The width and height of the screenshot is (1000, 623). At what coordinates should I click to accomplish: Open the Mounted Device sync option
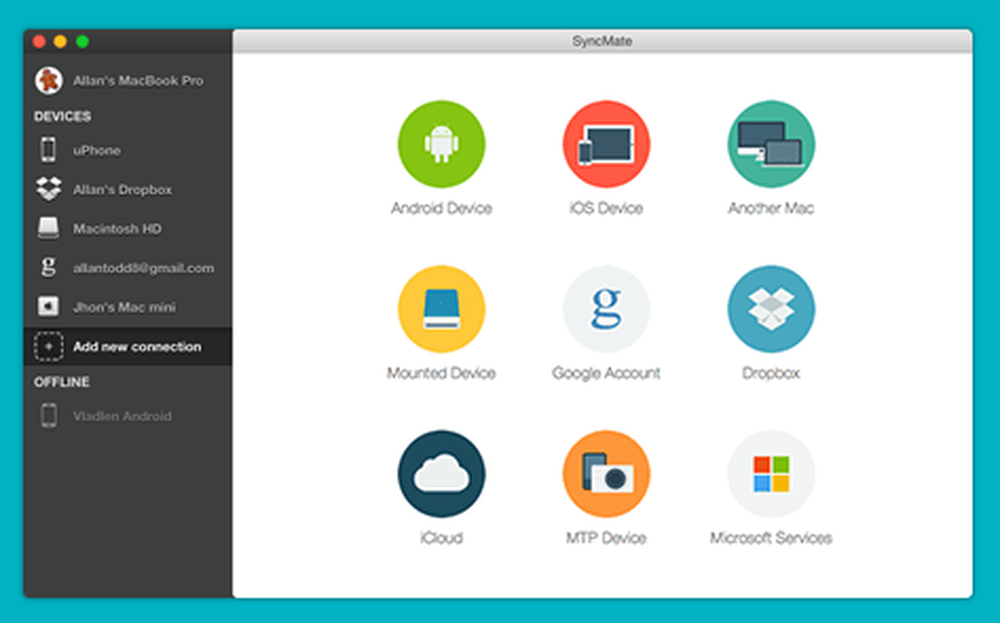tap(442, 308)
